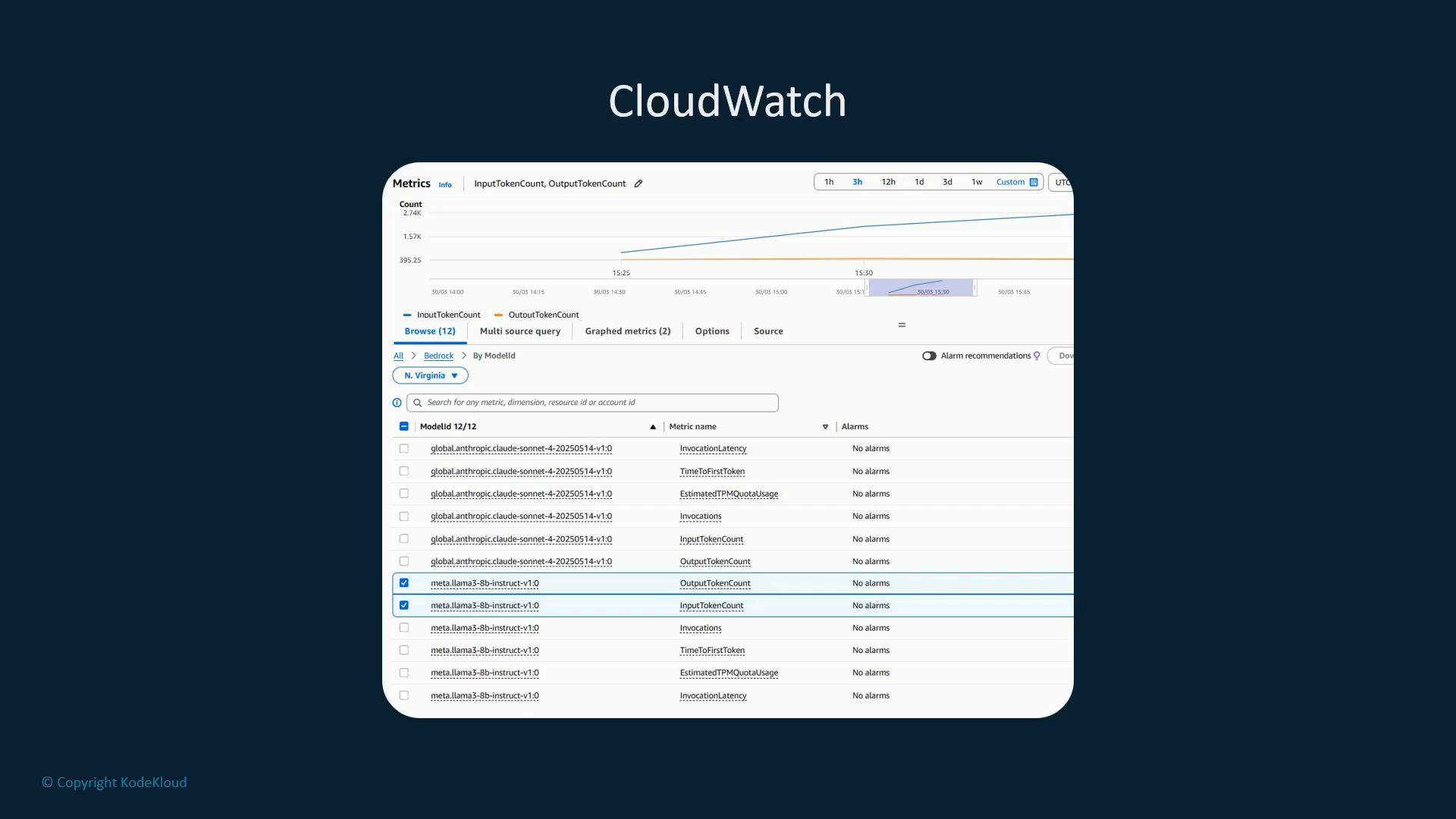
Task: Click the info circle beside the search box
Action: pos(397,403)
